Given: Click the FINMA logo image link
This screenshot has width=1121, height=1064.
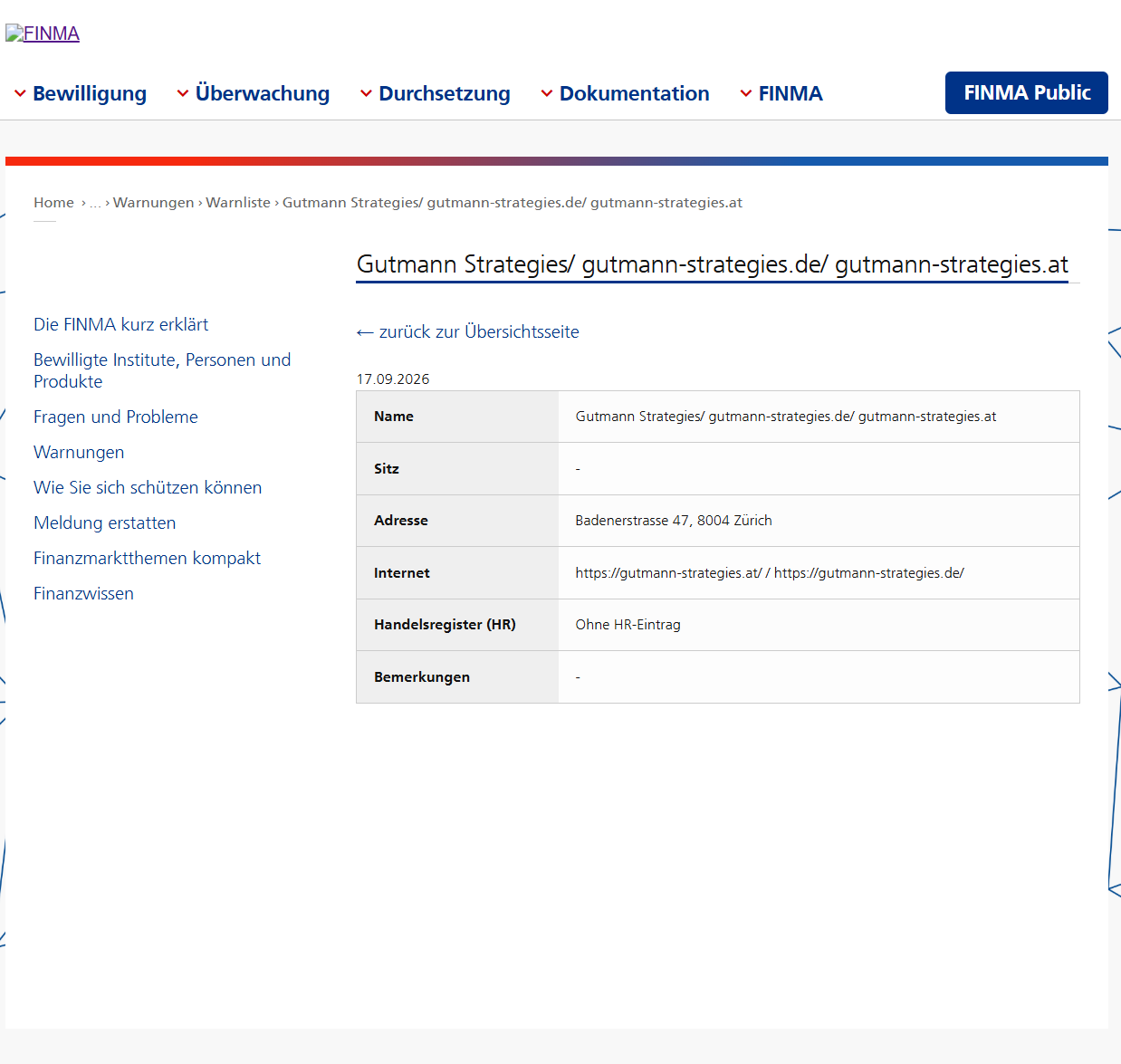Looking at the screenshot, I should coord(43,34).
